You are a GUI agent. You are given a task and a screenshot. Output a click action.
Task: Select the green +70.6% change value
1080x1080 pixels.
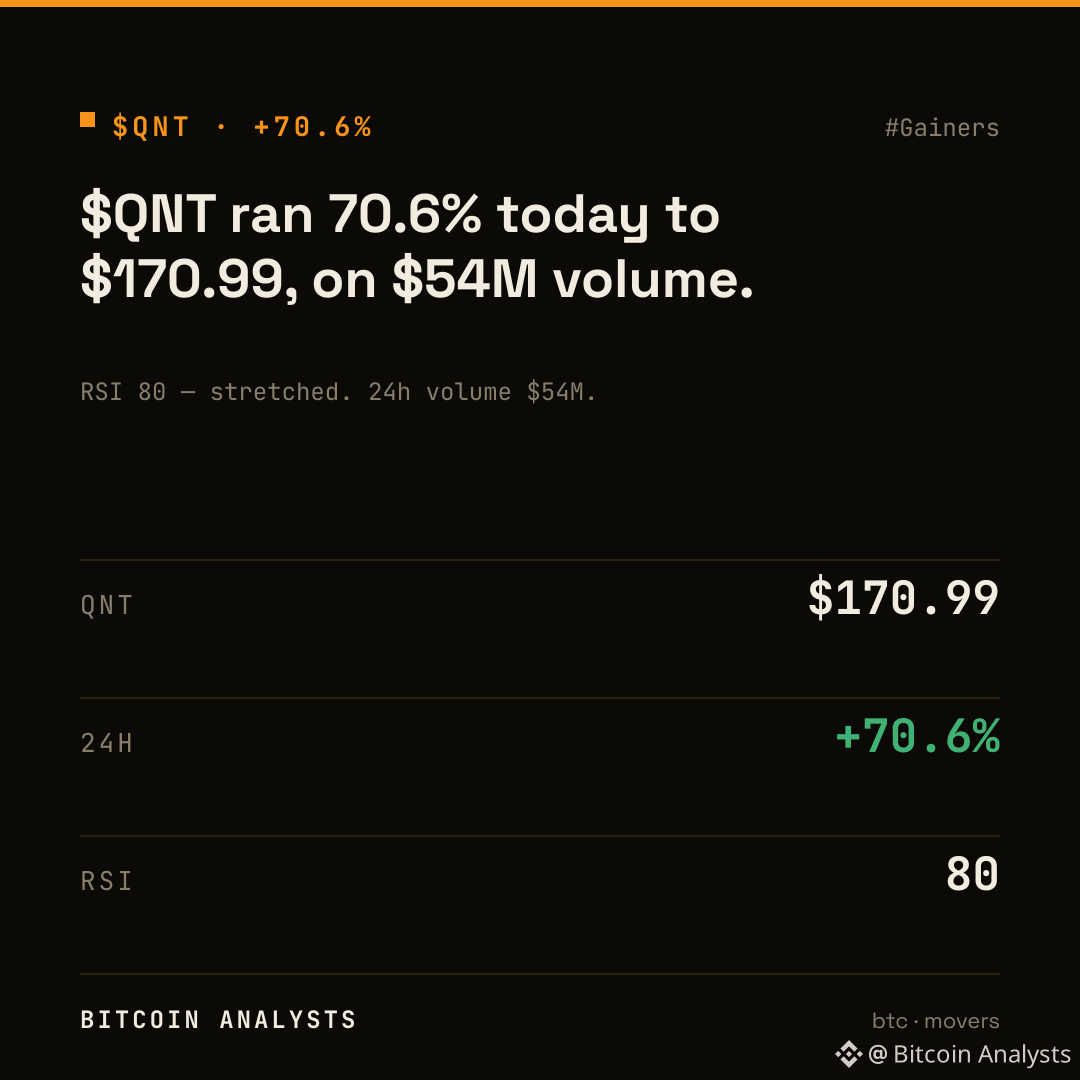pos(917,736)
